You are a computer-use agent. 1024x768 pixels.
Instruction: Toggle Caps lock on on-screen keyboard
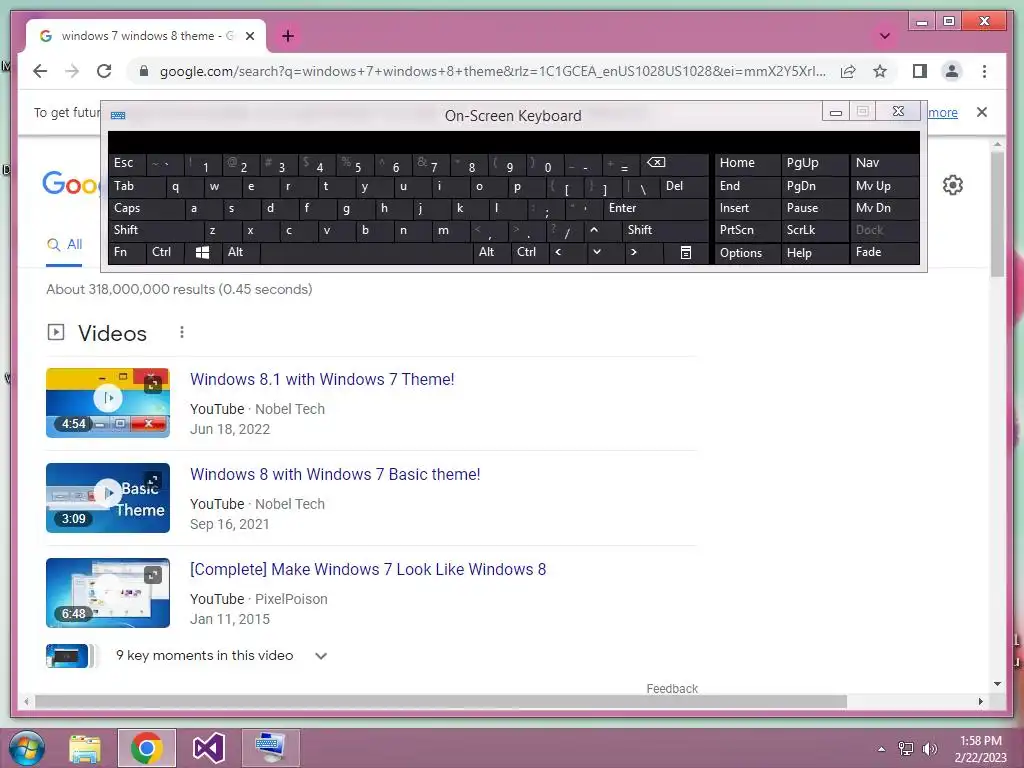coord(146,209)
